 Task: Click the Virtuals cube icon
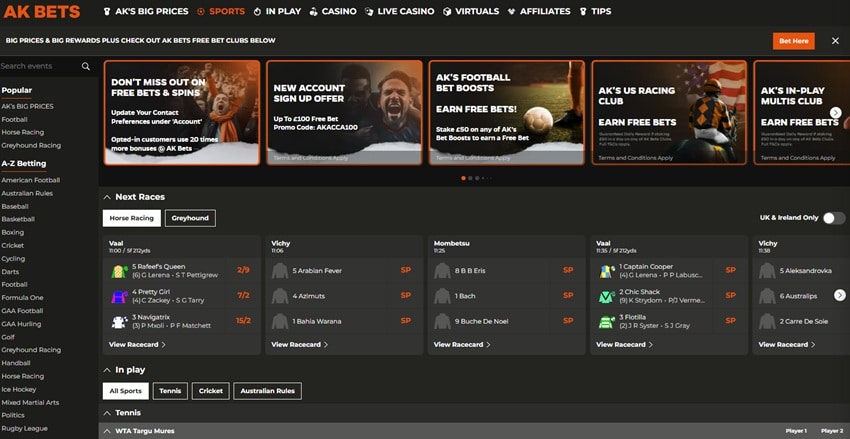(447, 11)
